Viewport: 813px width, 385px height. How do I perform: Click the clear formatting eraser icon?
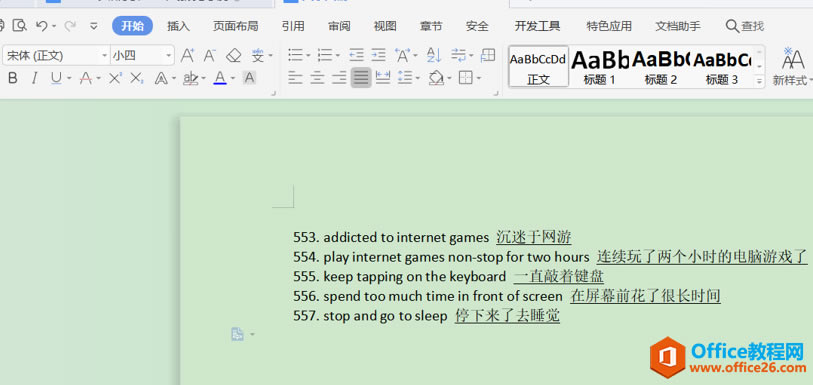click(234, 55)
